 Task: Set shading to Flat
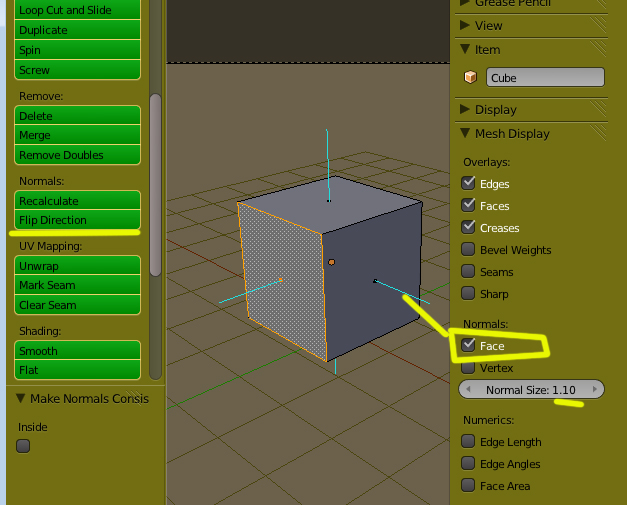(77, 370)
